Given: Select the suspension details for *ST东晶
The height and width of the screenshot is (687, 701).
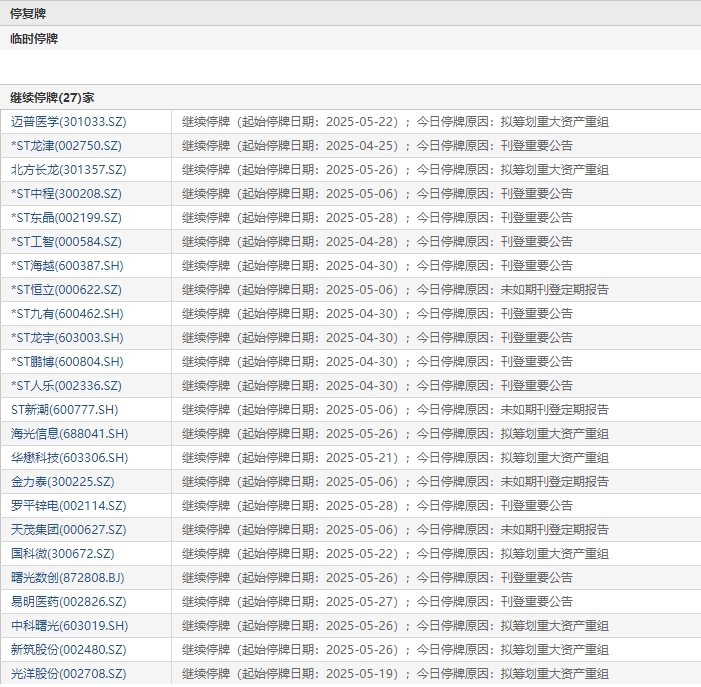Looking at the screenshot, I should click(377, 218).
